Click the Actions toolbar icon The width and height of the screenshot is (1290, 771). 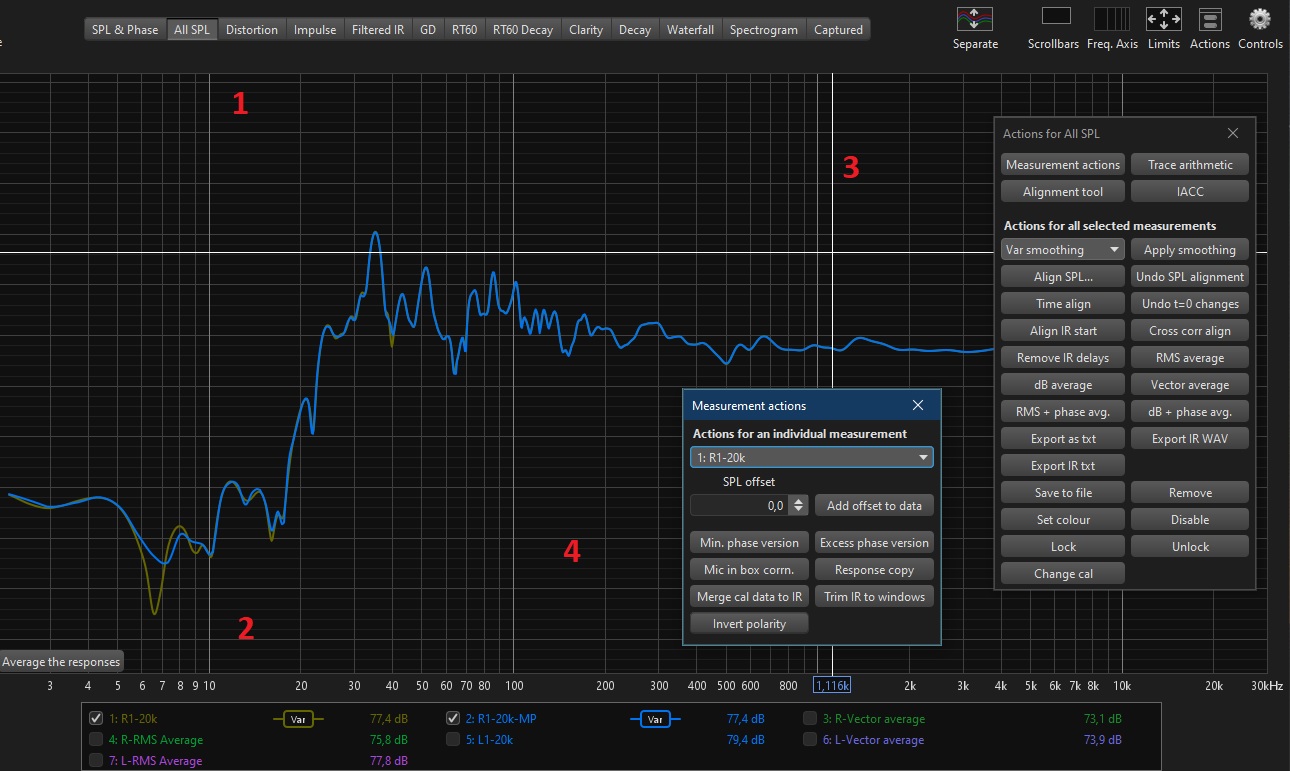pyautogui.click(x=1210, y=19)
